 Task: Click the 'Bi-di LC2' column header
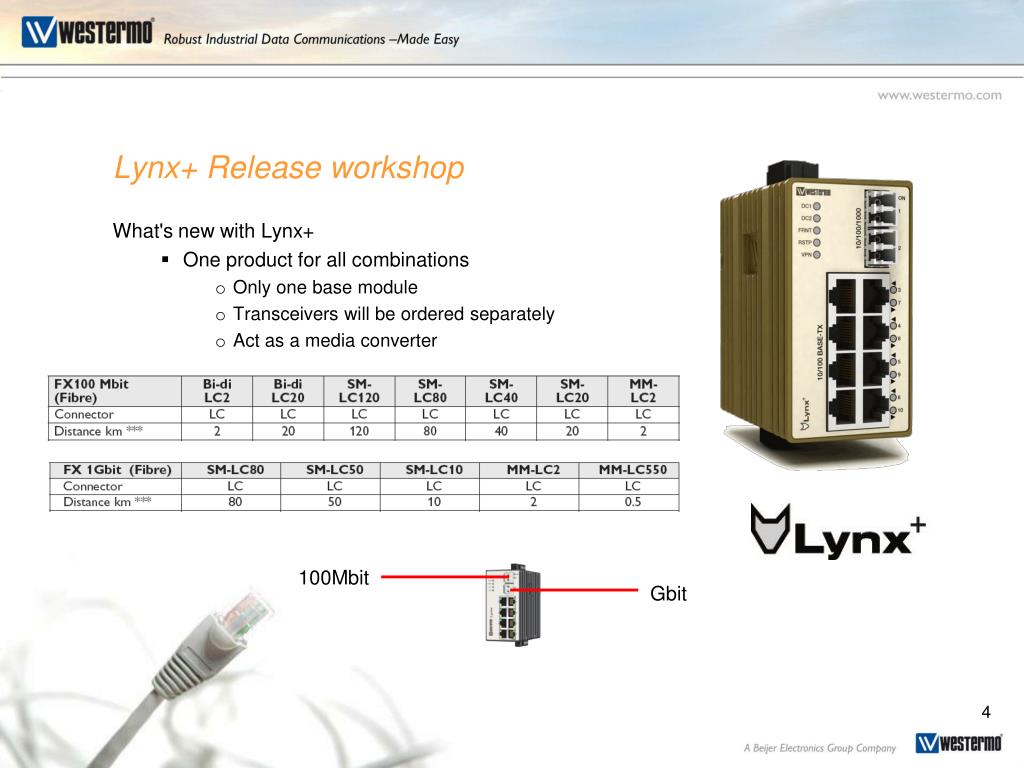[x=217, y=391]
